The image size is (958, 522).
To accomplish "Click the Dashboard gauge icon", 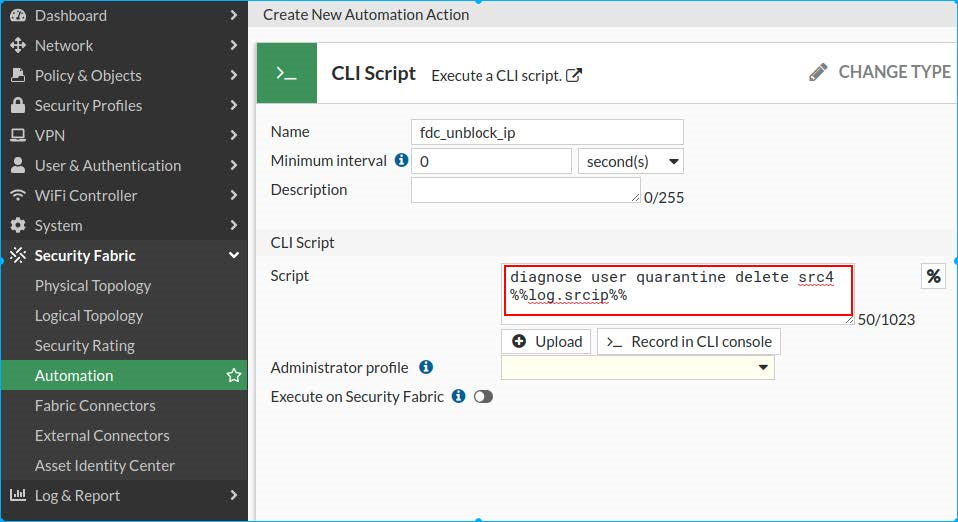I will [x=17, y=15].
